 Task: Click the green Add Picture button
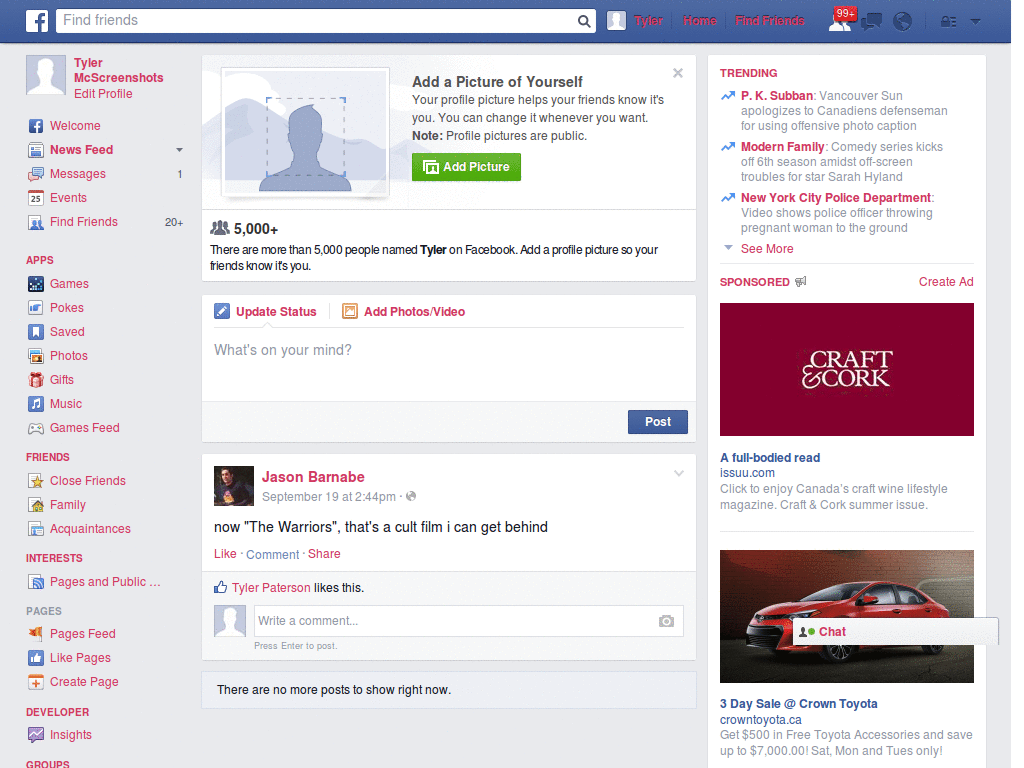466,167
